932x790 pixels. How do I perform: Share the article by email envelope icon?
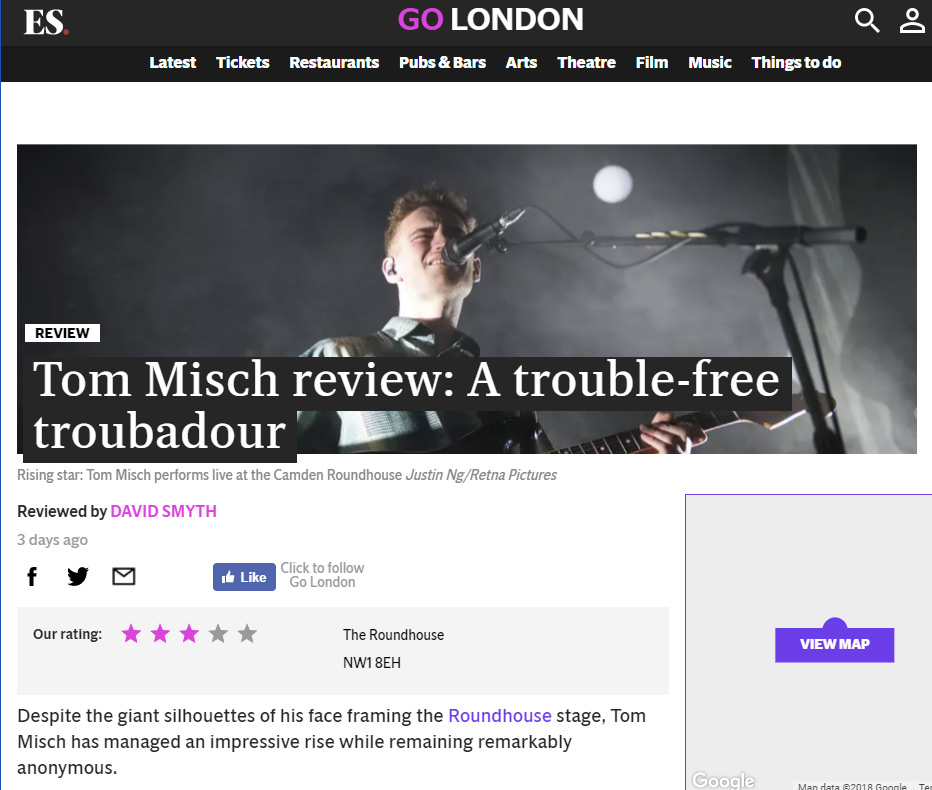(x=124, y=576)
